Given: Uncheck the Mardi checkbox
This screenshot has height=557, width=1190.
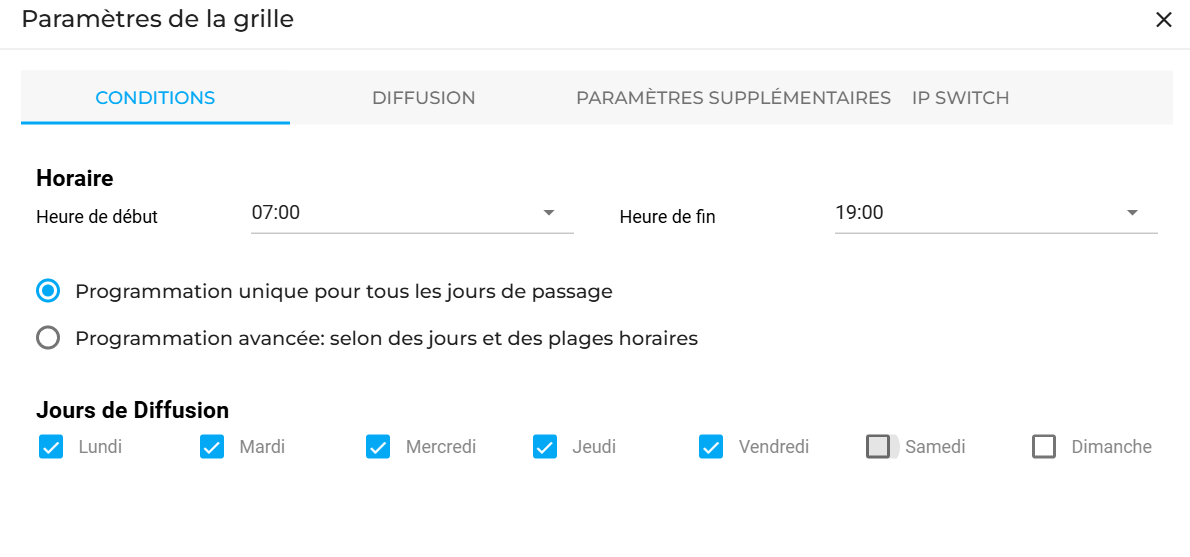Looking at the screenshot, I should (x=212, y=447).
